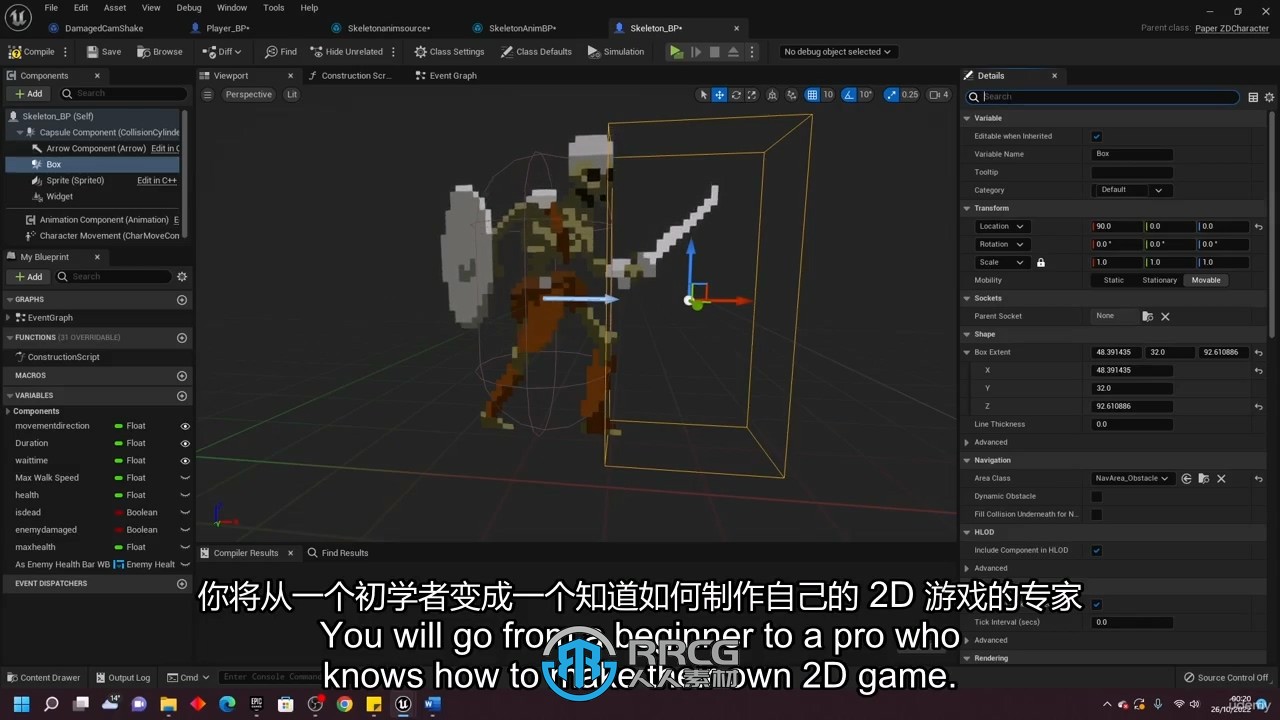Activate the translate gizmo tool

(x=719, y=95)
